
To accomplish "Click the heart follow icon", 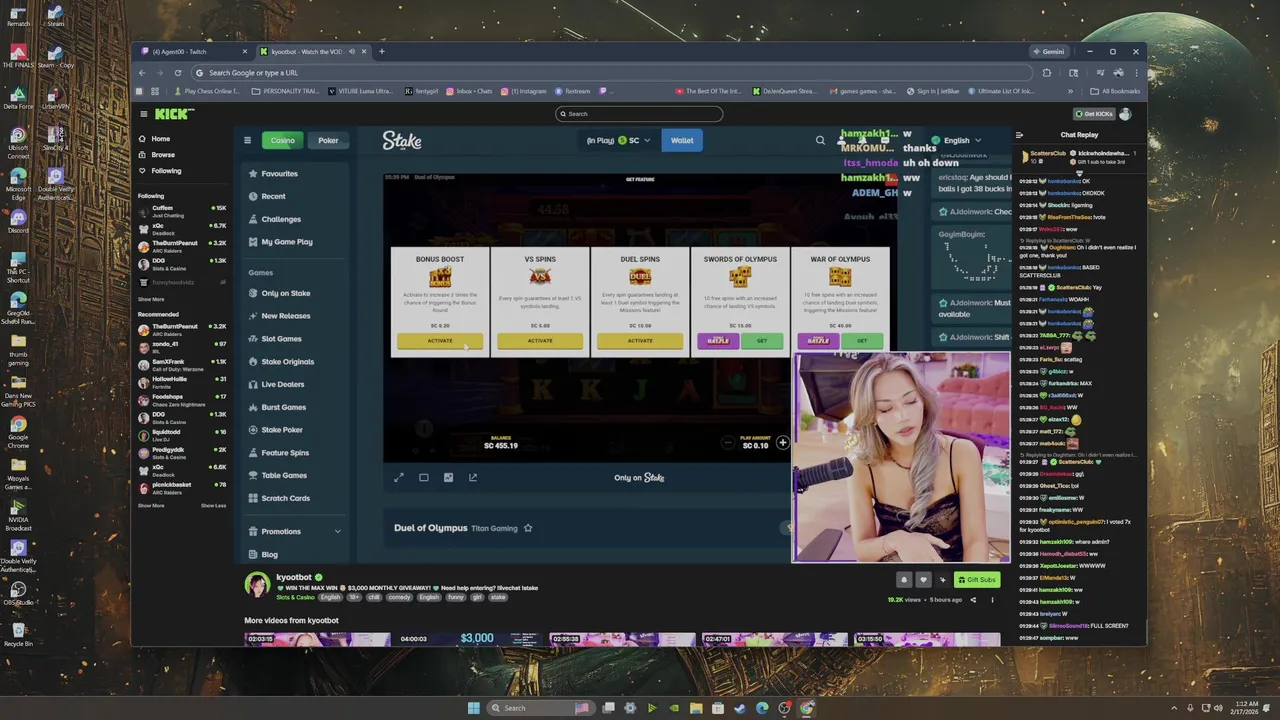I will [923, 580].
